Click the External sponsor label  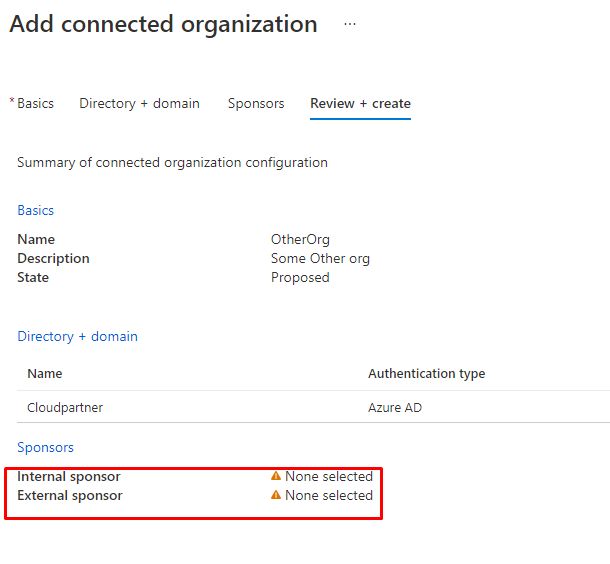(69, 495)
